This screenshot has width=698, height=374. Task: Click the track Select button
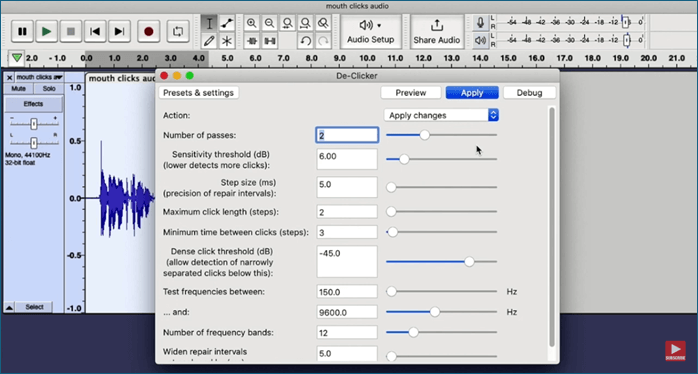tap(34, 307)
